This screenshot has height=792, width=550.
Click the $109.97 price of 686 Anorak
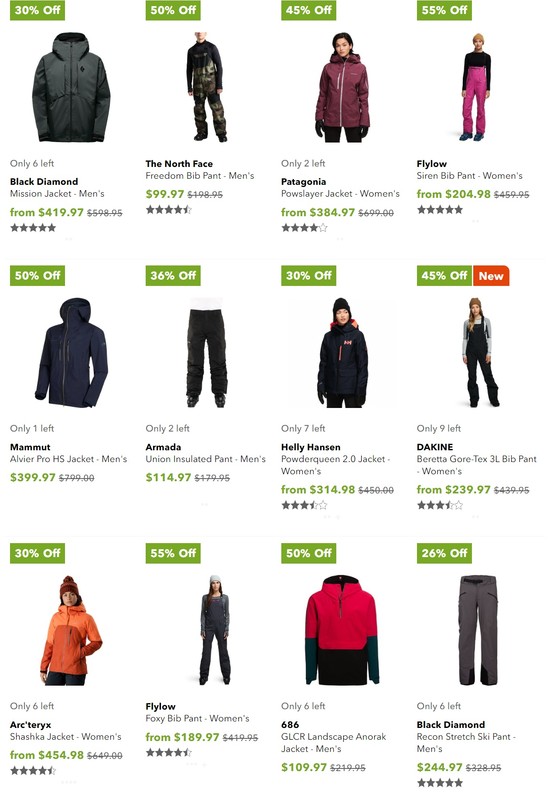[304, 767]
